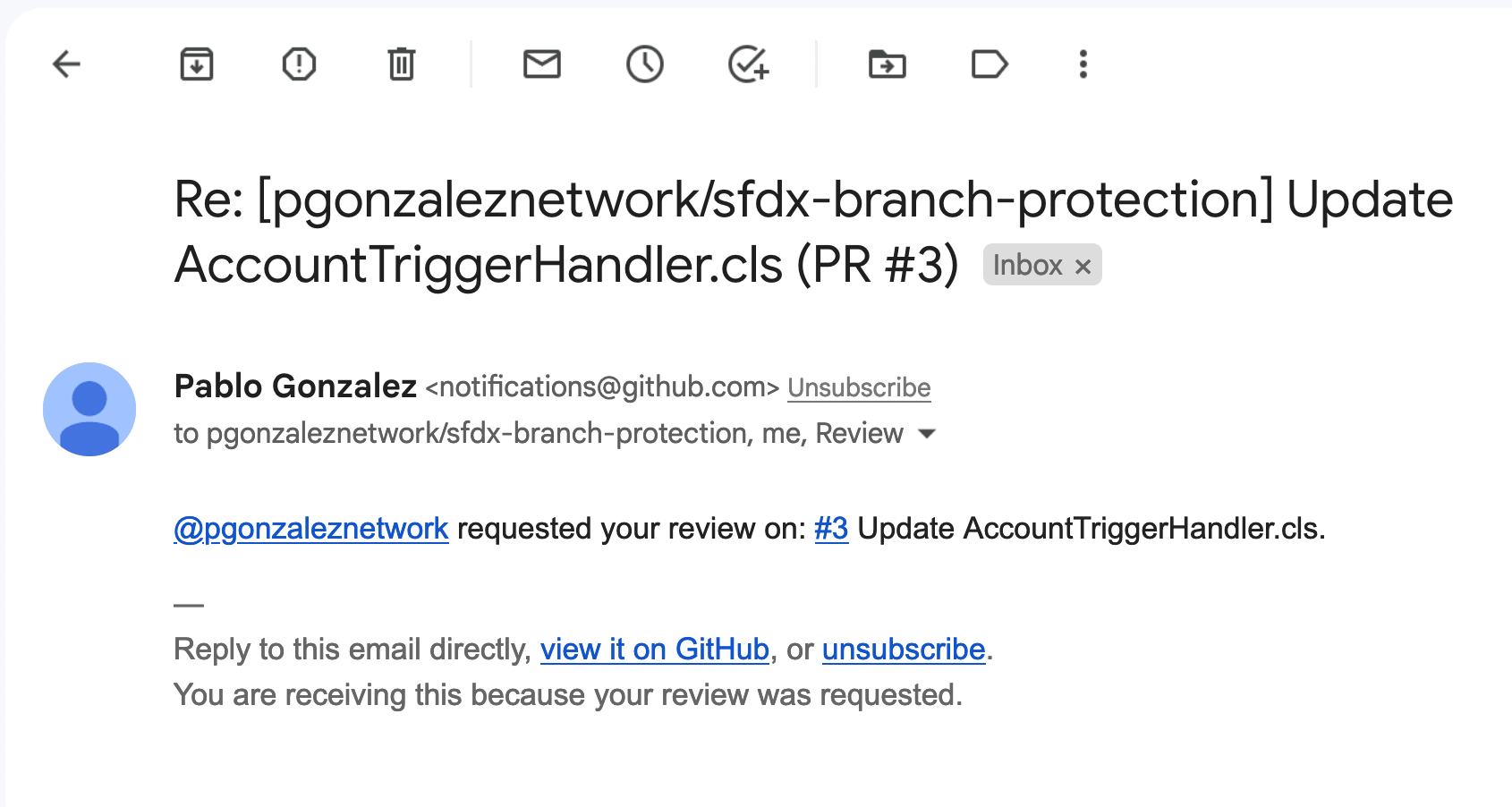Add this email to Tasks
The width and height of the screenshot is (1512, 807).
748,64
